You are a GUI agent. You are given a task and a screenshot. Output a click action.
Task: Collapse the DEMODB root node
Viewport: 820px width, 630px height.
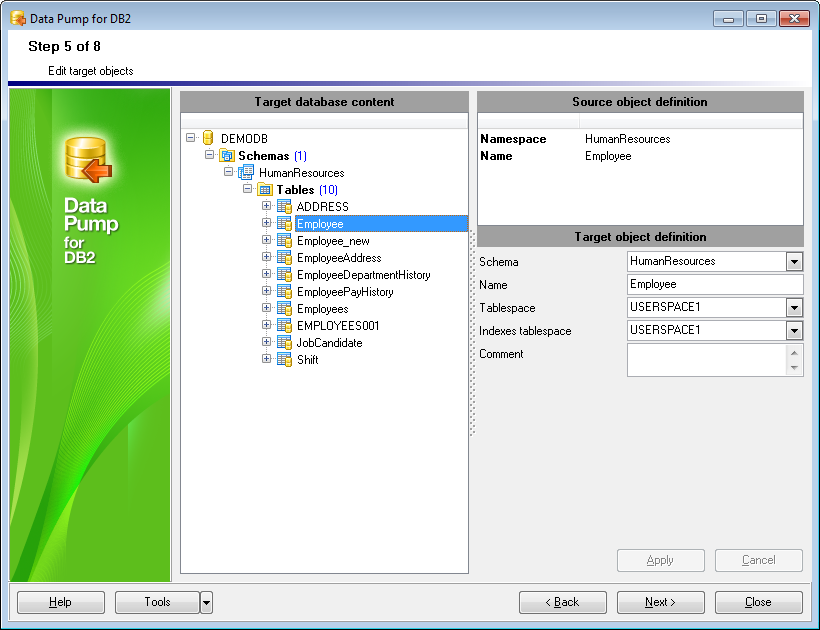[x=191, y=139]
